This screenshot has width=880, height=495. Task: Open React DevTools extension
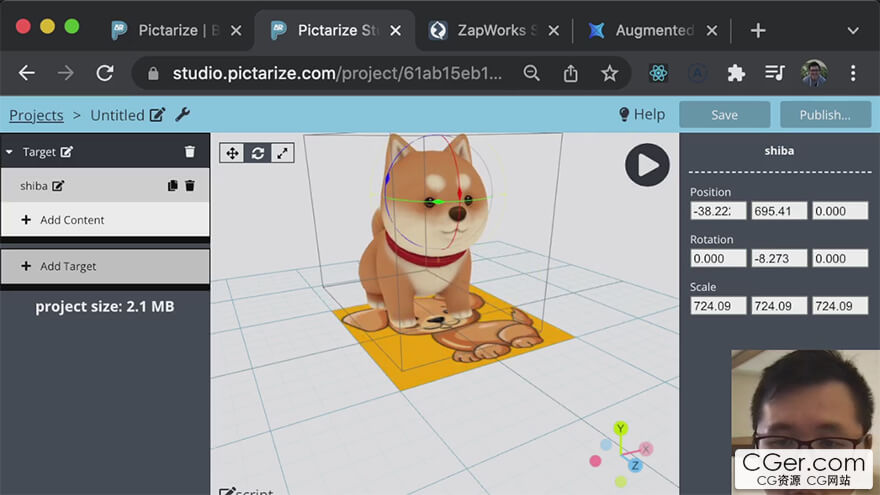(x=658, y=73)
